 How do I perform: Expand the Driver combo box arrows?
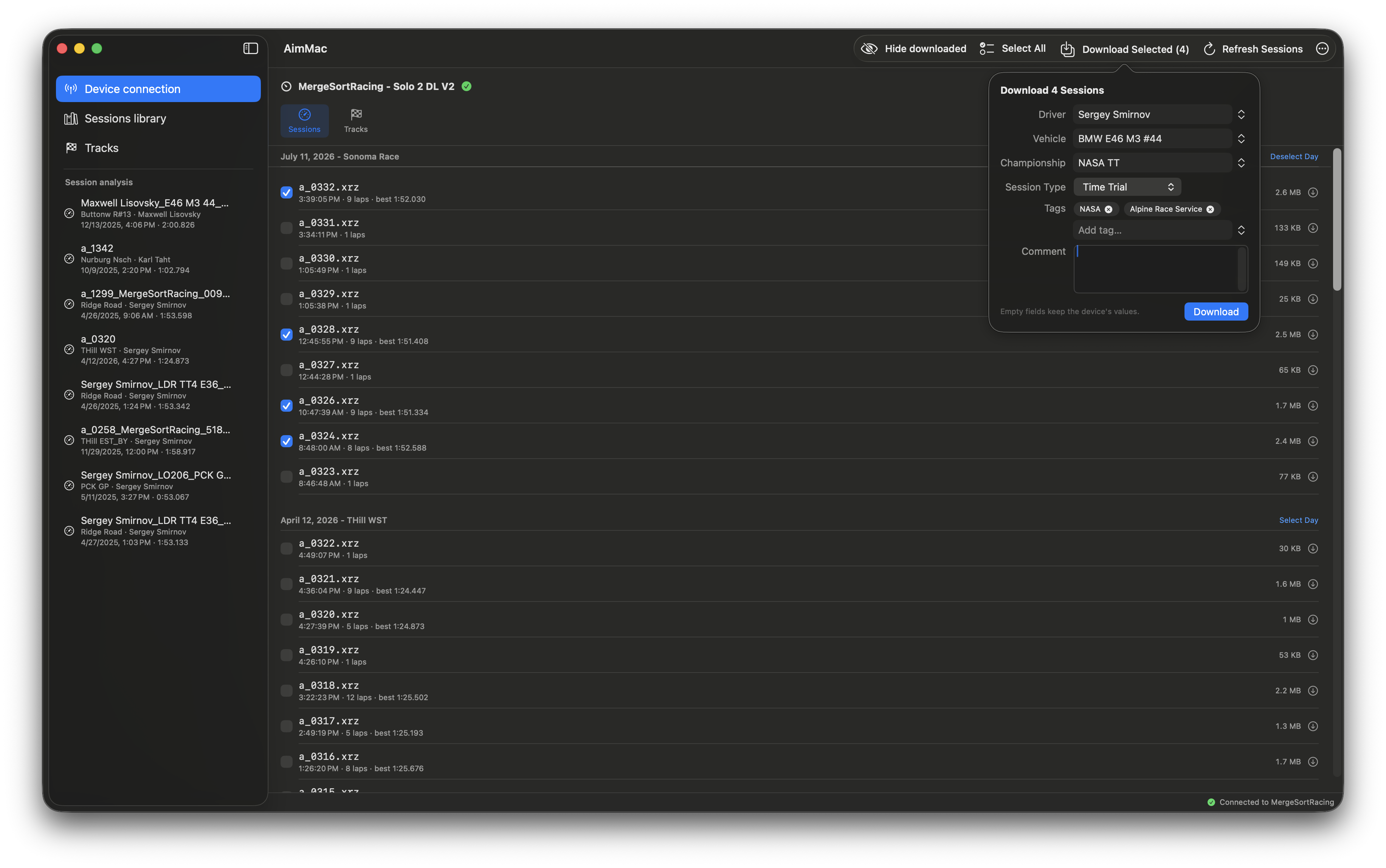(1241, 114)
